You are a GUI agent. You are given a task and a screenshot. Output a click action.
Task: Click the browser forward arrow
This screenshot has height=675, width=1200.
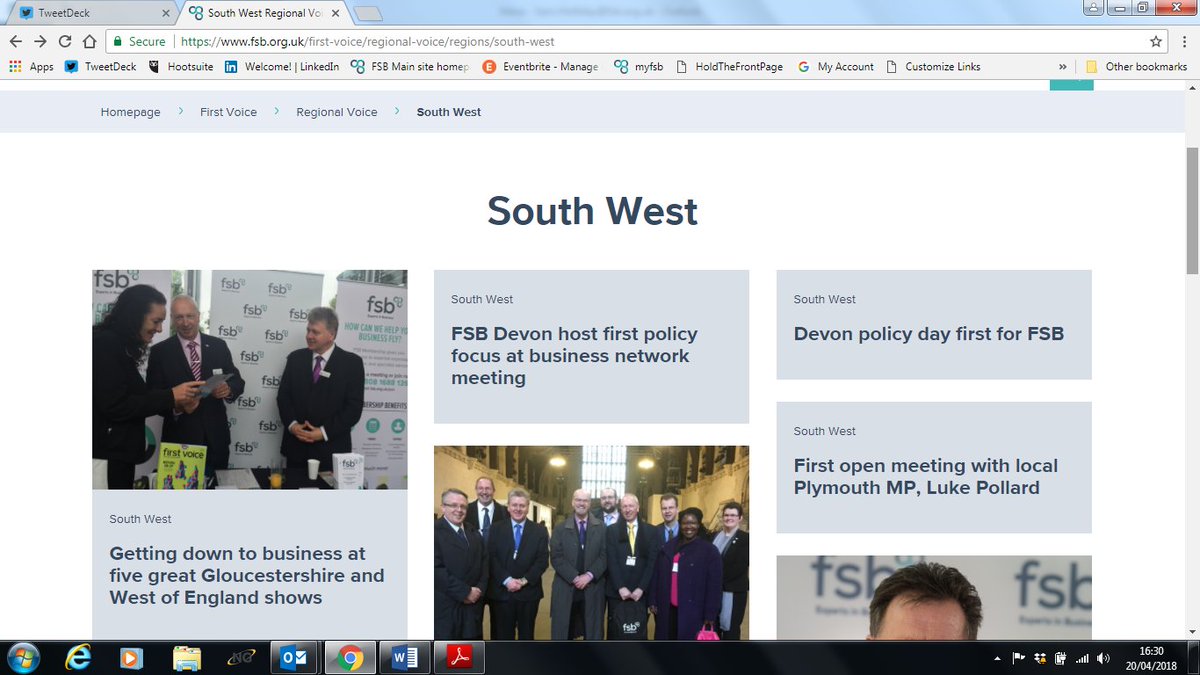pyautogui.click(x=40, y=42)
